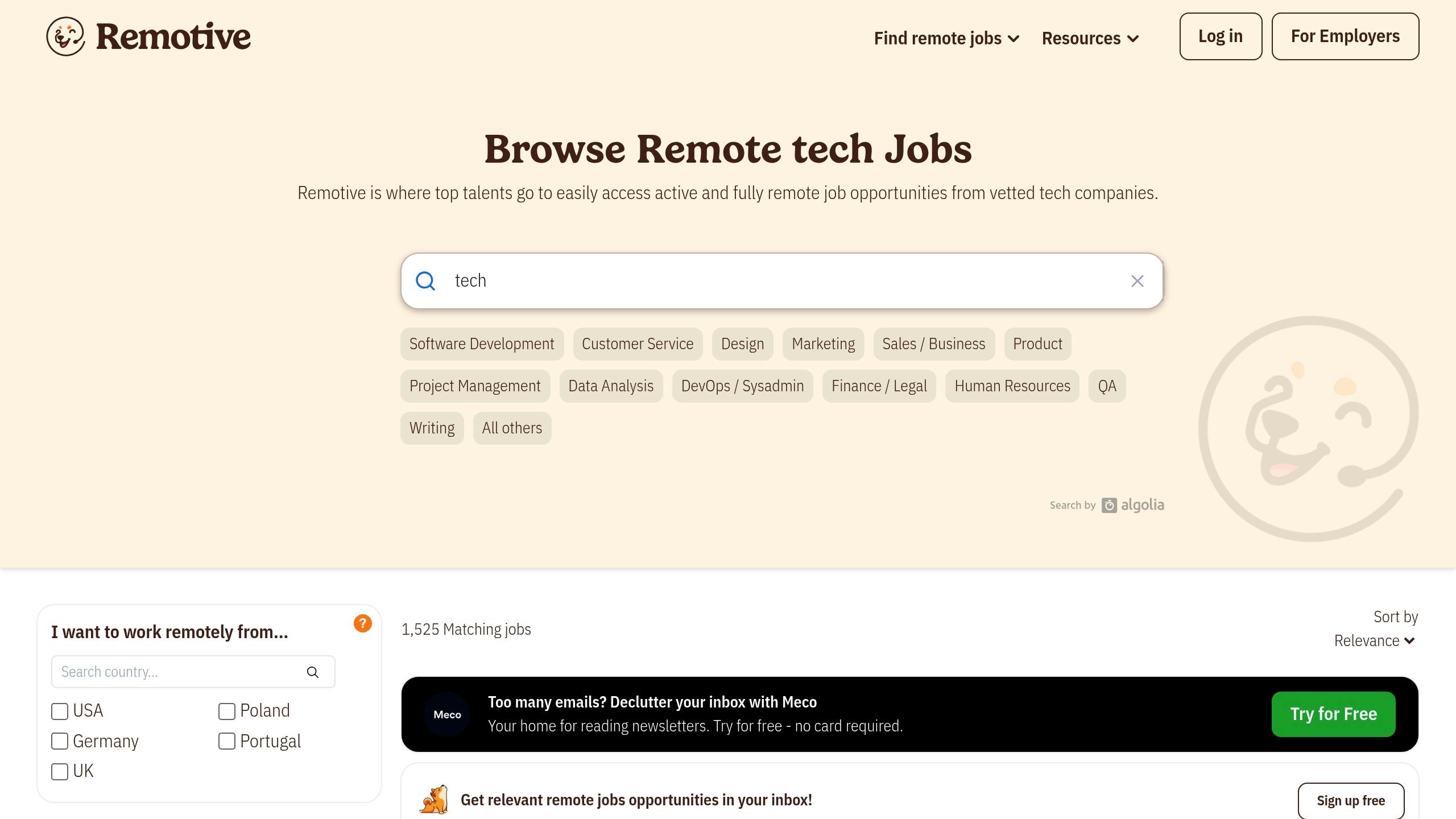The height and width of the screenshot is (819, 1456).
Task: Click the Log in button
Action: pos(1221,36)
